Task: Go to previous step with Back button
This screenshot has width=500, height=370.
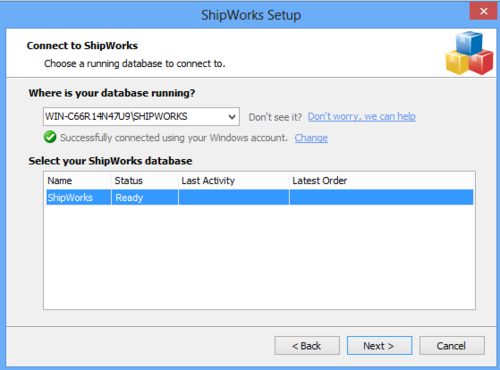Action: click(x=307, y=346)
